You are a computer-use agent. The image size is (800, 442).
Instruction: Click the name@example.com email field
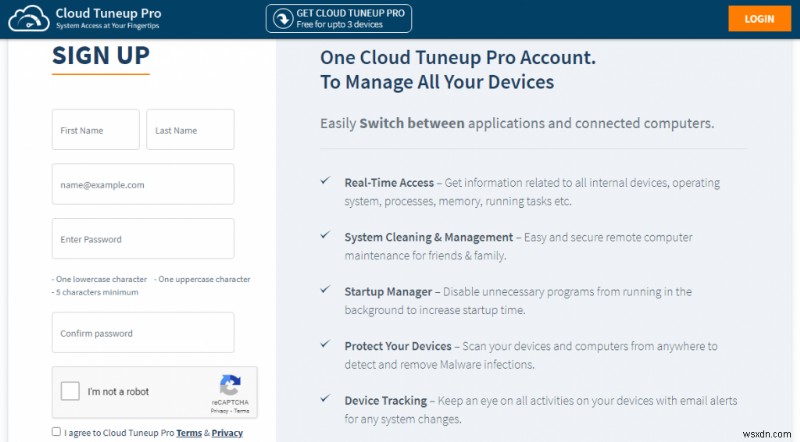pyautogui.click(x=143, y=184)
